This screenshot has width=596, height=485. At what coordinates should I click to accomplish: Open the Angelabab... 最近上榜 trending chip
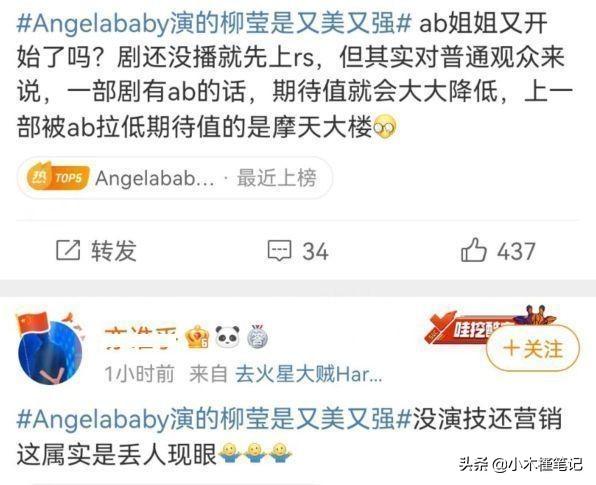(175, 178)
